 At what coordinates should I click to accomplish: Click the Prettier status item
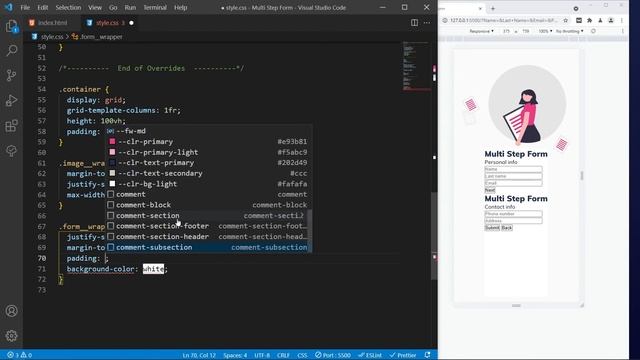point(403,355)
